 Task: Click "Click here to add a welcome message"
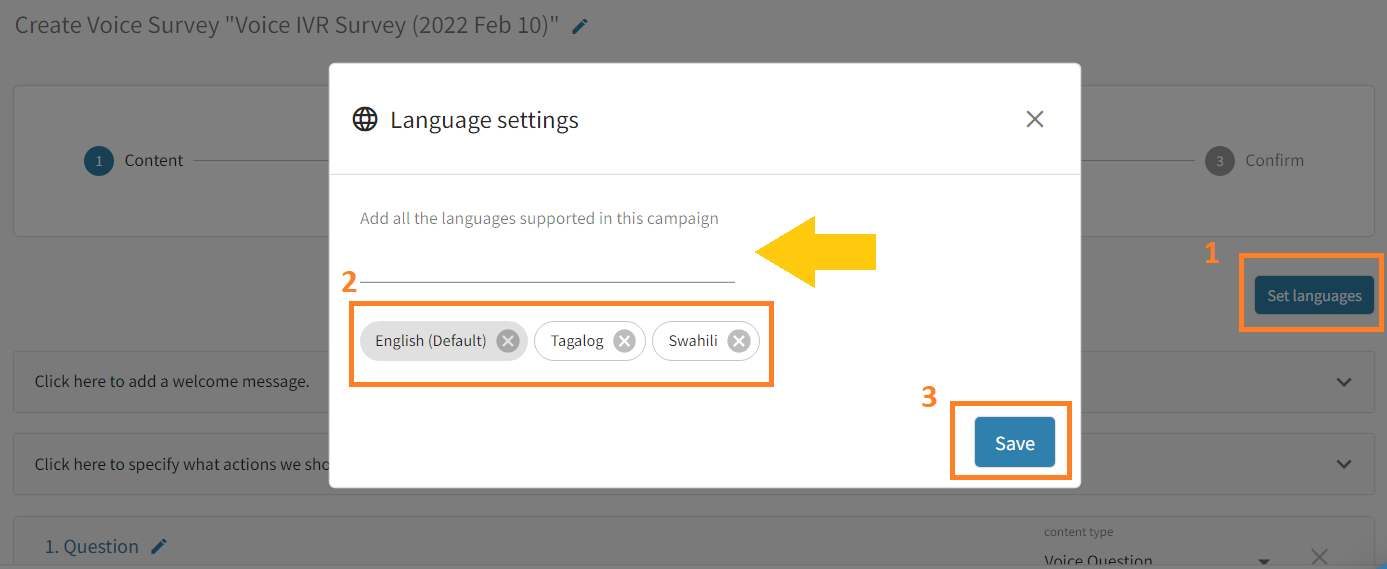pos(172,382)
